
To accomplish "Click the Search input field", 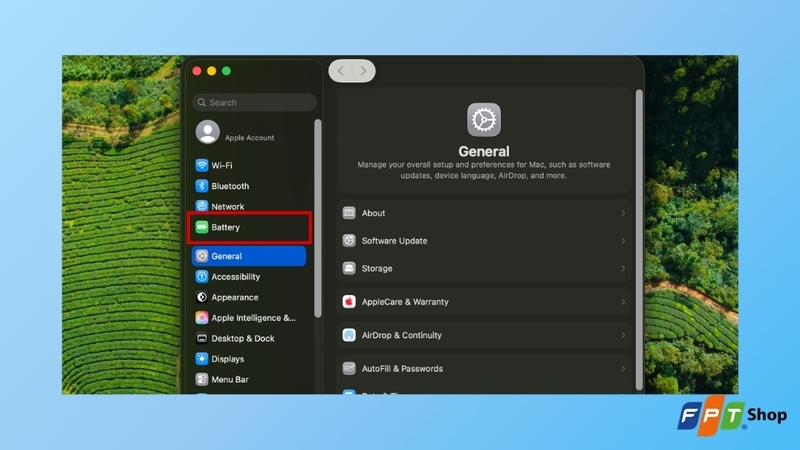I will click(254, 103).
